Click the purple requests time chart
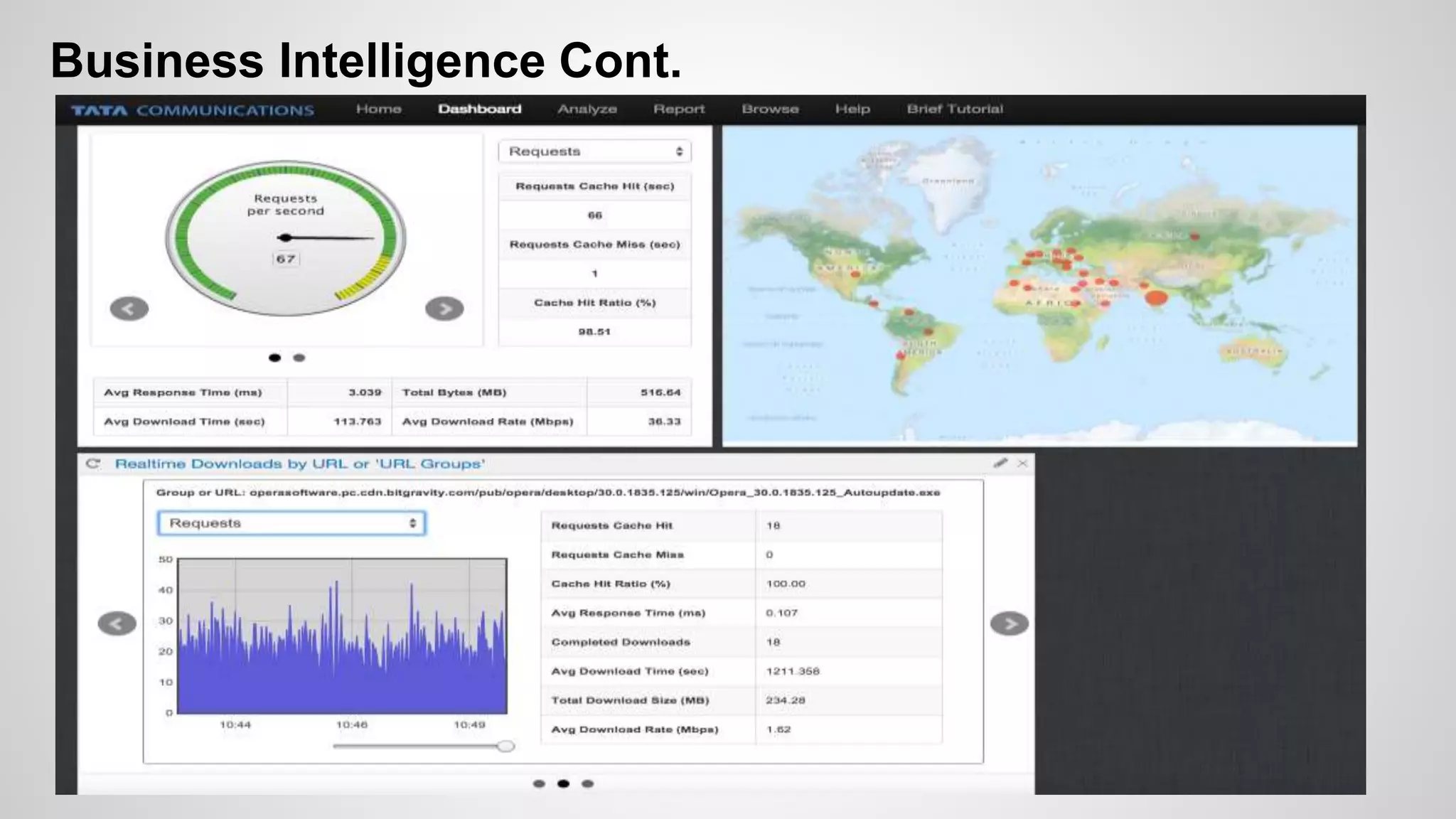Image resolution: width=1456 pixels, height=819 pixels. 342,636
